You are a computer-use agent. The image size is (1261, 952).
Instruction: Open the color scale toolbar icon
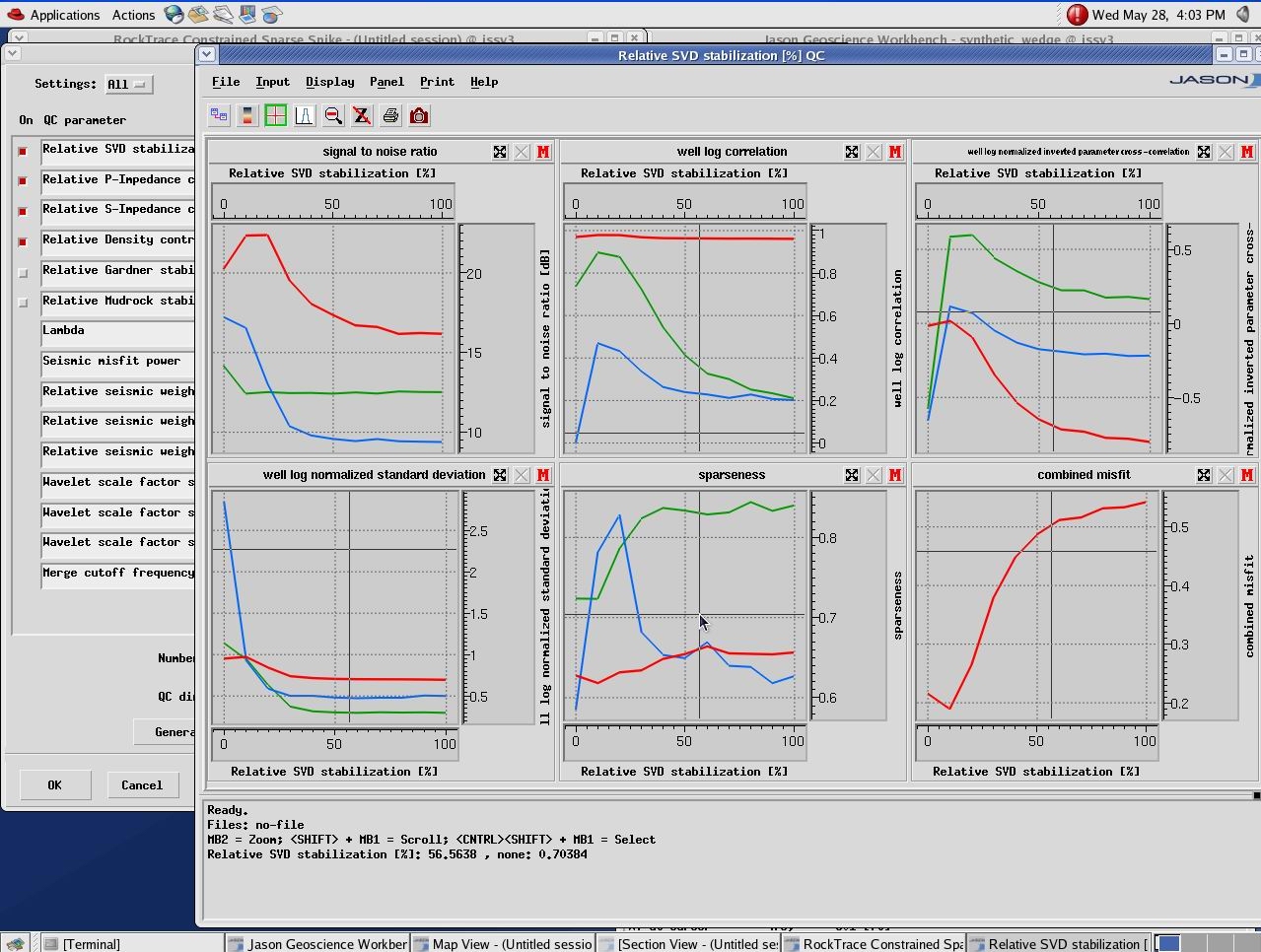(247, 116)
